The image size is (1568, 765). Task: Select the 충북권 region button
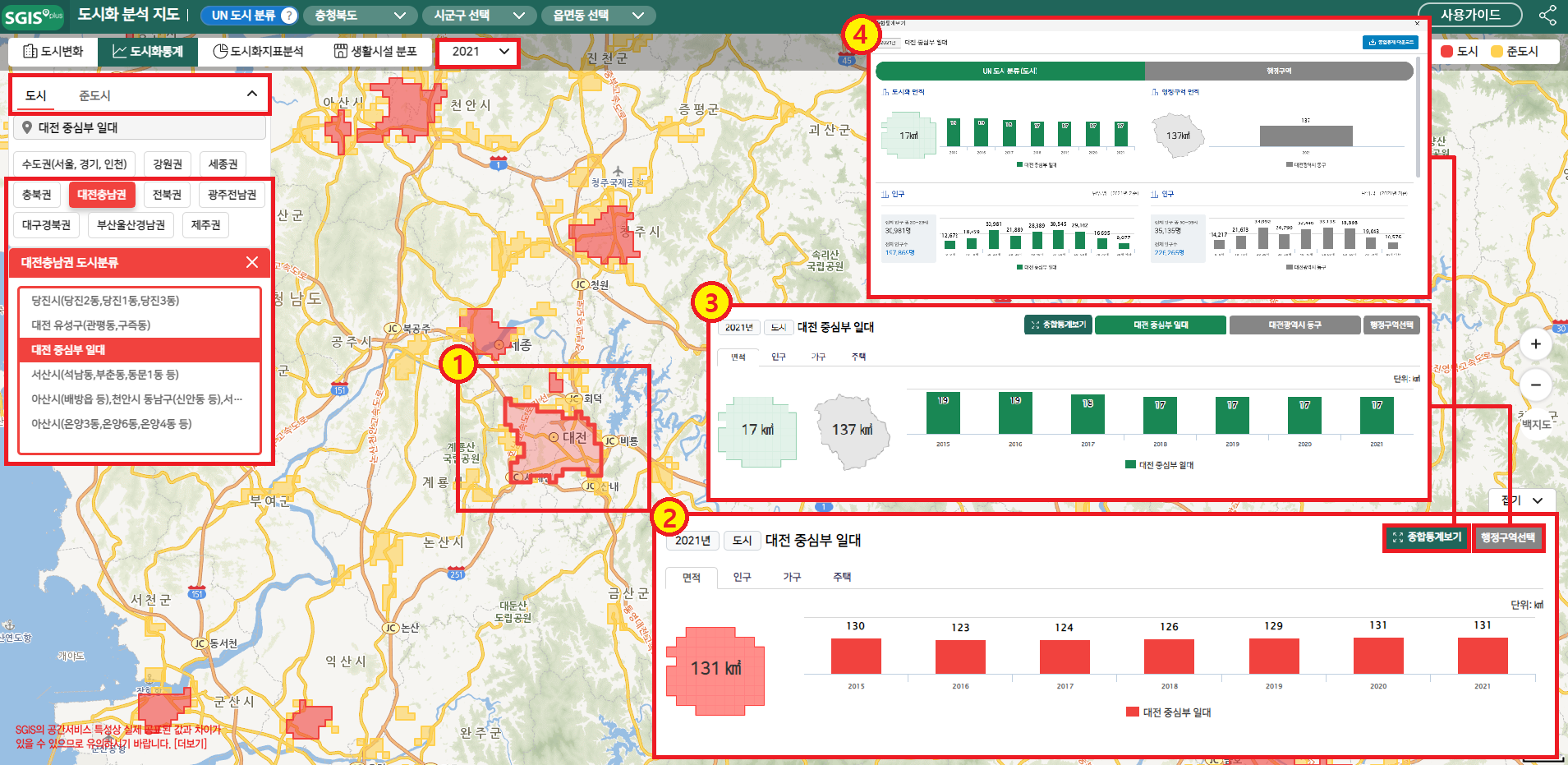(x=37, y=195)
